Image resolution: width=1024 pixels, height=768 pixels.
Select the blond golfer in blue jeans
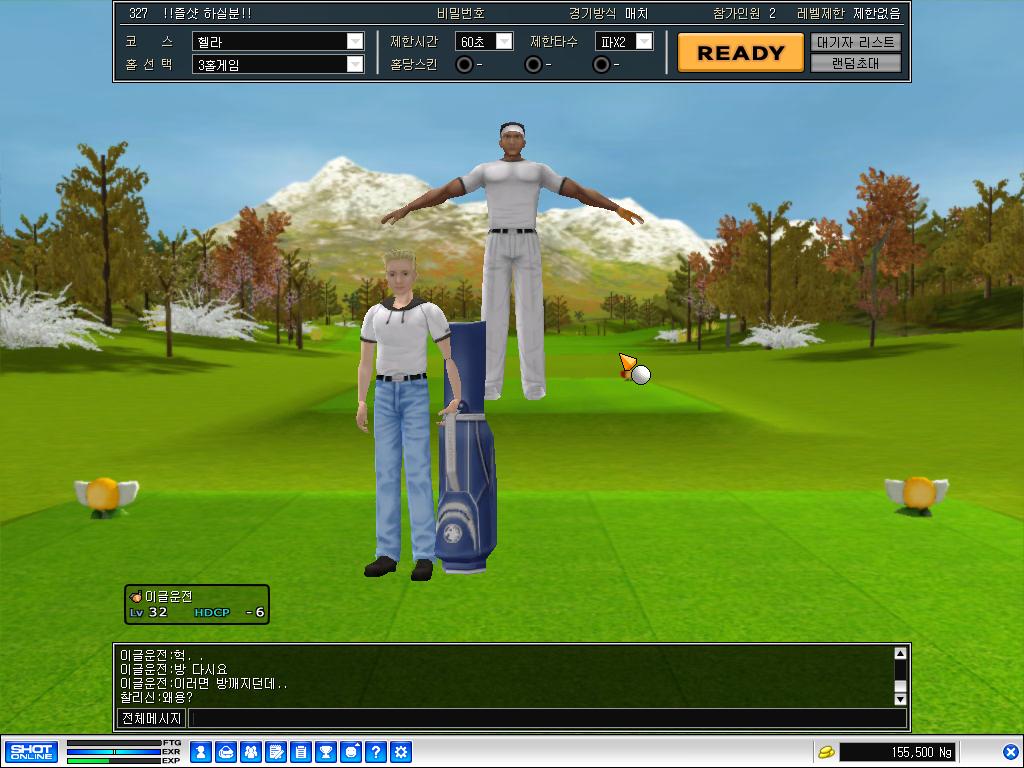[402, 414]
